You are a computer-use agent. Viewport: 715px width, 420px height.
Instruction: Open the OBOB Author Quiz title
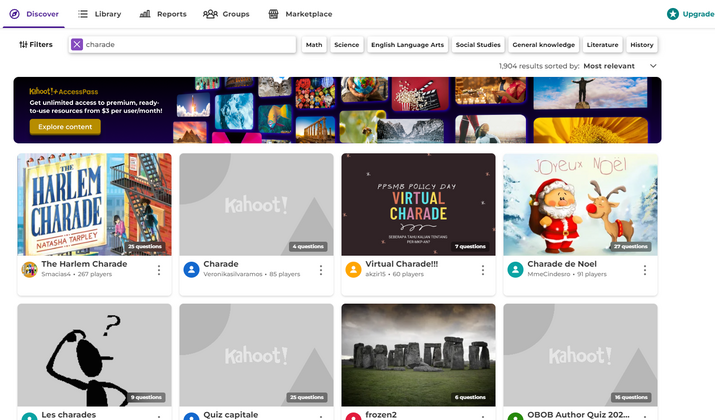578,415
